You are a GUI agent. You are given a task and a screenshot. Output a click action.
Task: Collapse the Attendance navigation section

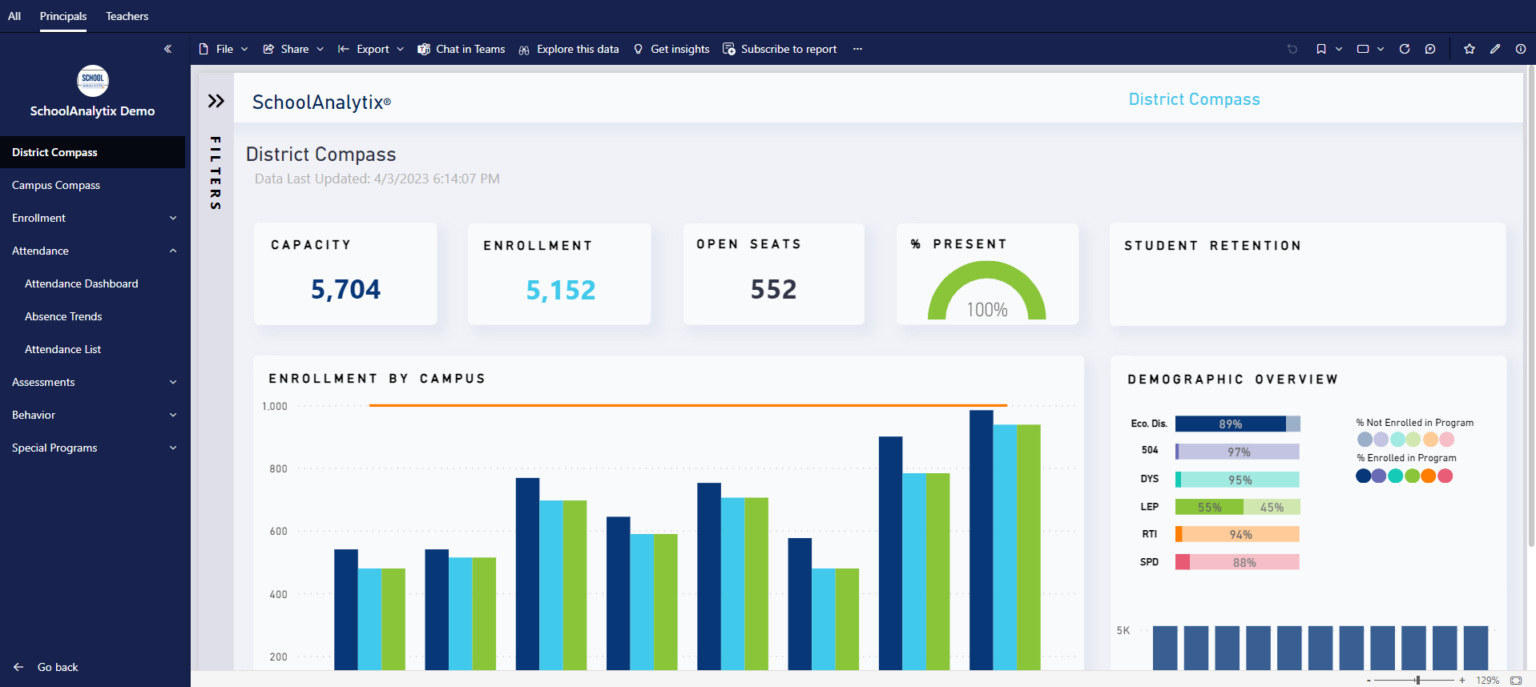click(173, 251)
